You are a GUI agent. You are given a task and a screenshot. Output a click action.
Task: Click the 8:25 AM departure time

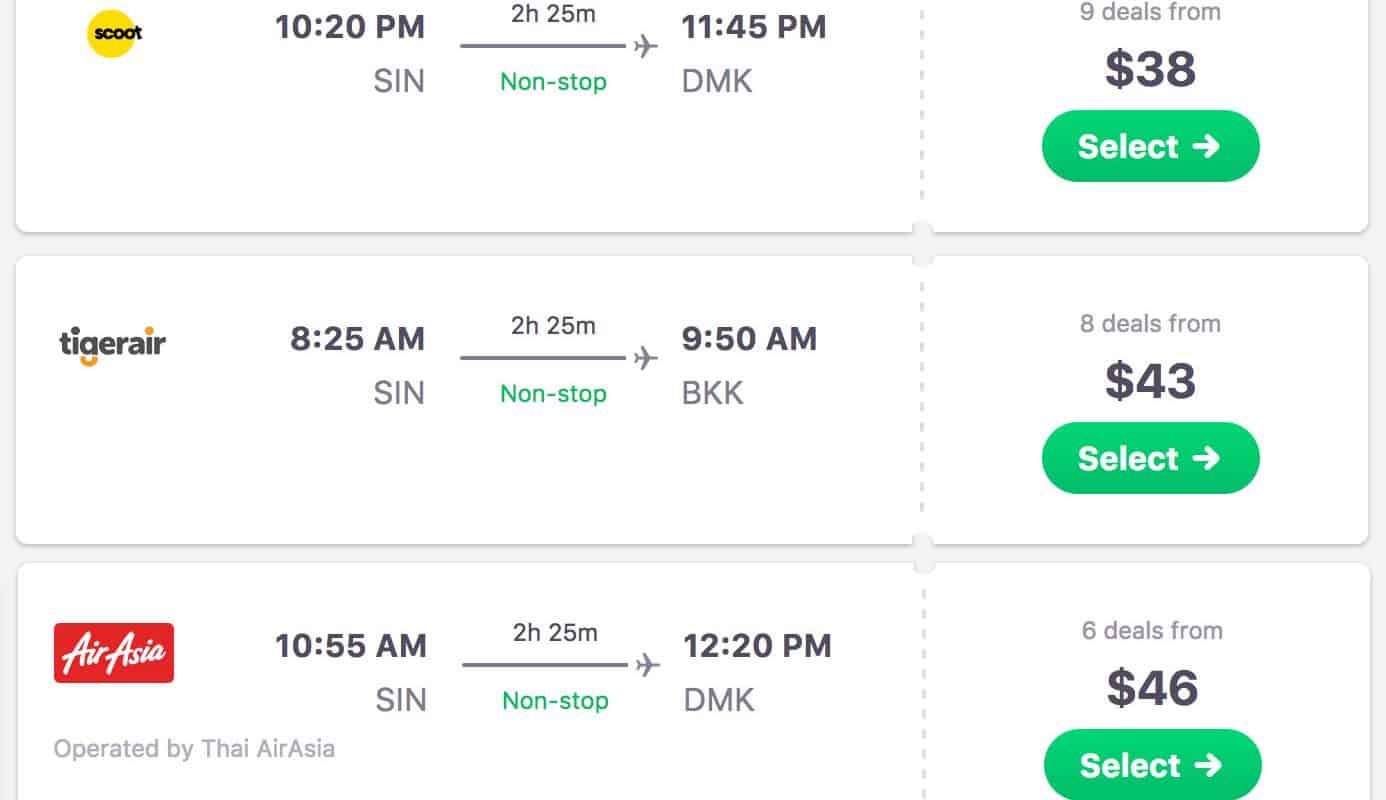coord(357,339)
